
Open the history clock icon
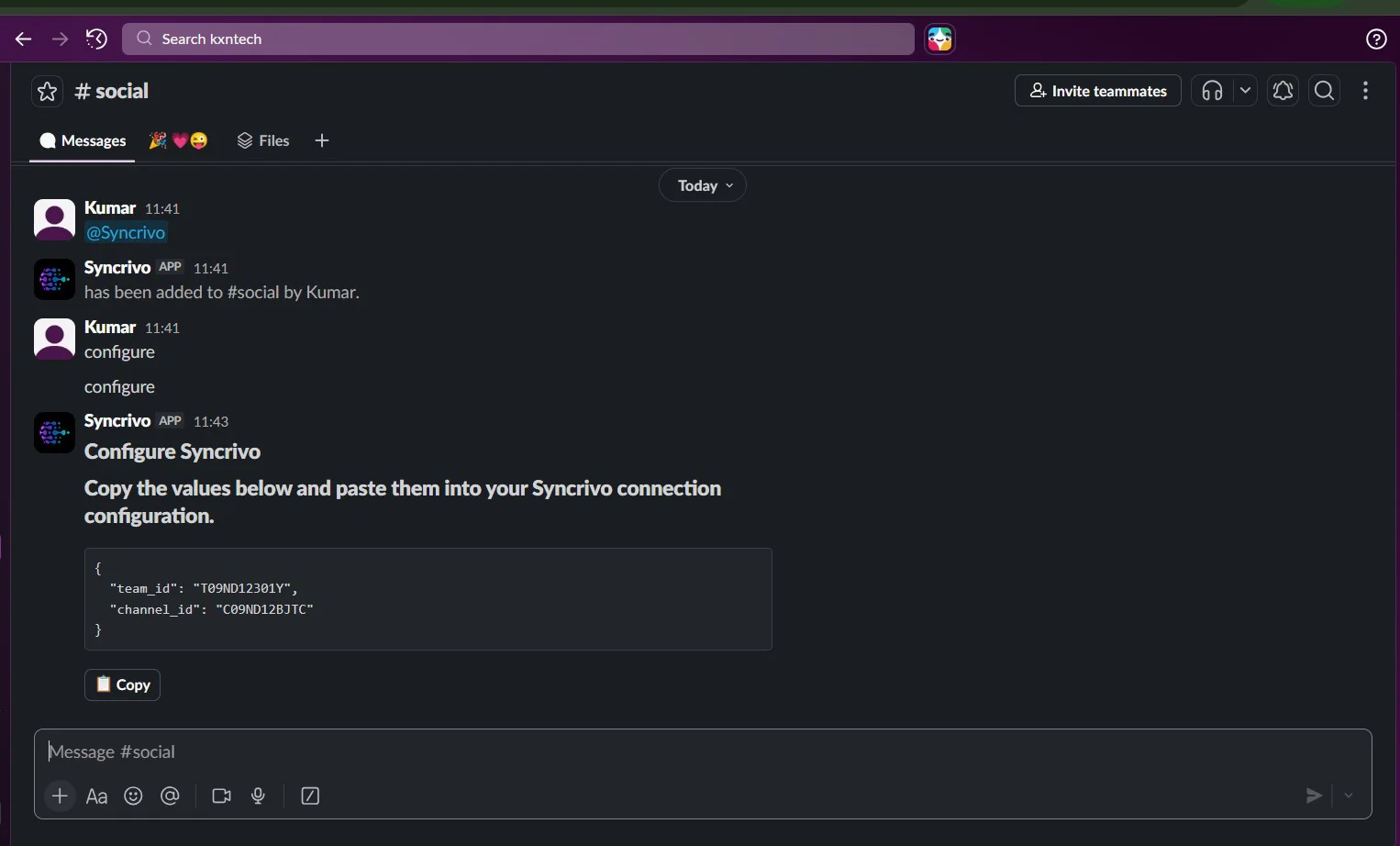96,39
